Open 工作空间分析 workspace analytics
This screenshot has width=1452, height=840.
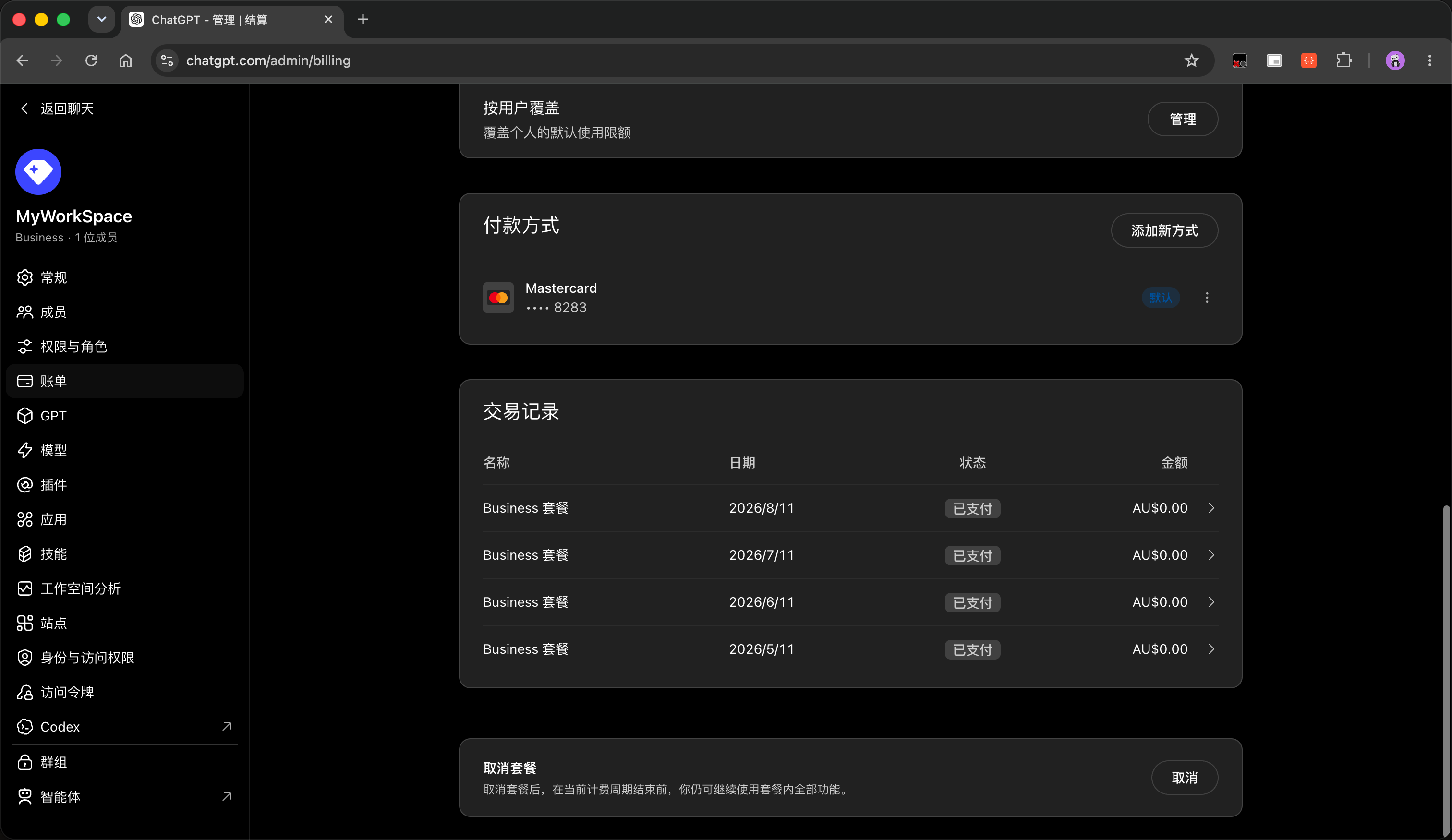[x=124, y=589]
